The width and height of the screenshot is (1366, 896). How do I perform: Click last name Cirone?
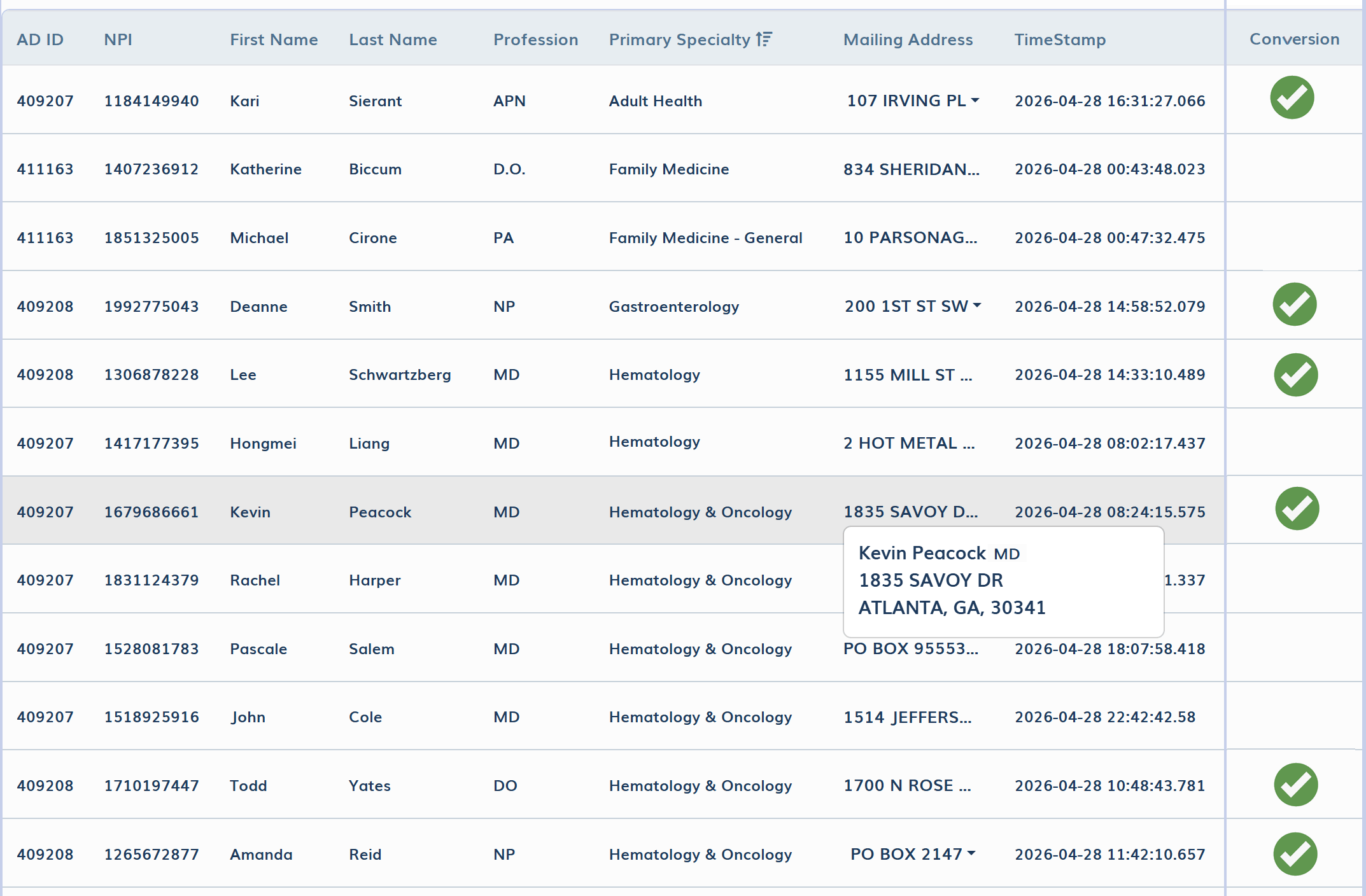click(373, 237)
